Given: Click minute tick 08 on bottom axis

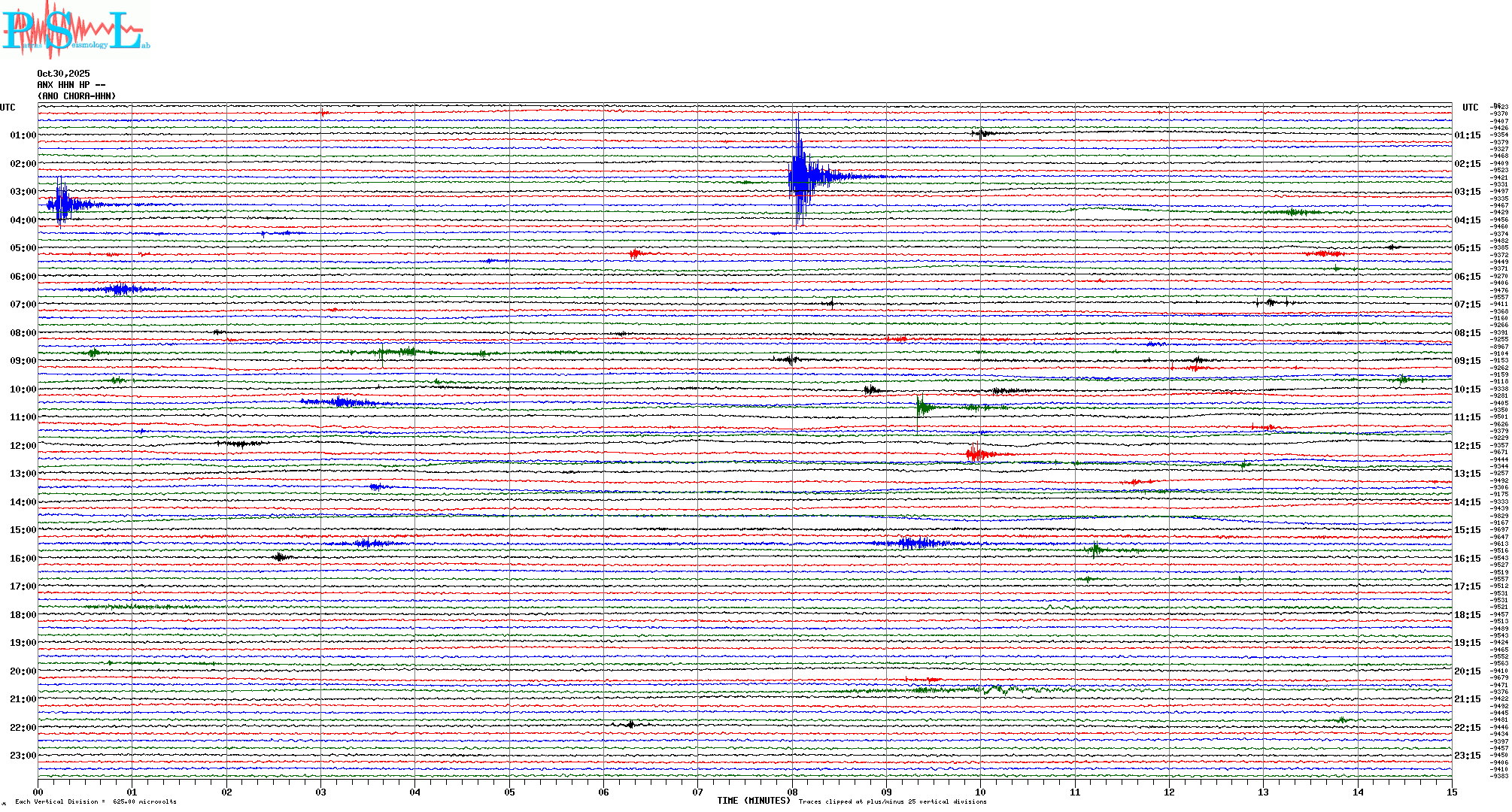Looking at the screenshot, I should pos(792,792).
